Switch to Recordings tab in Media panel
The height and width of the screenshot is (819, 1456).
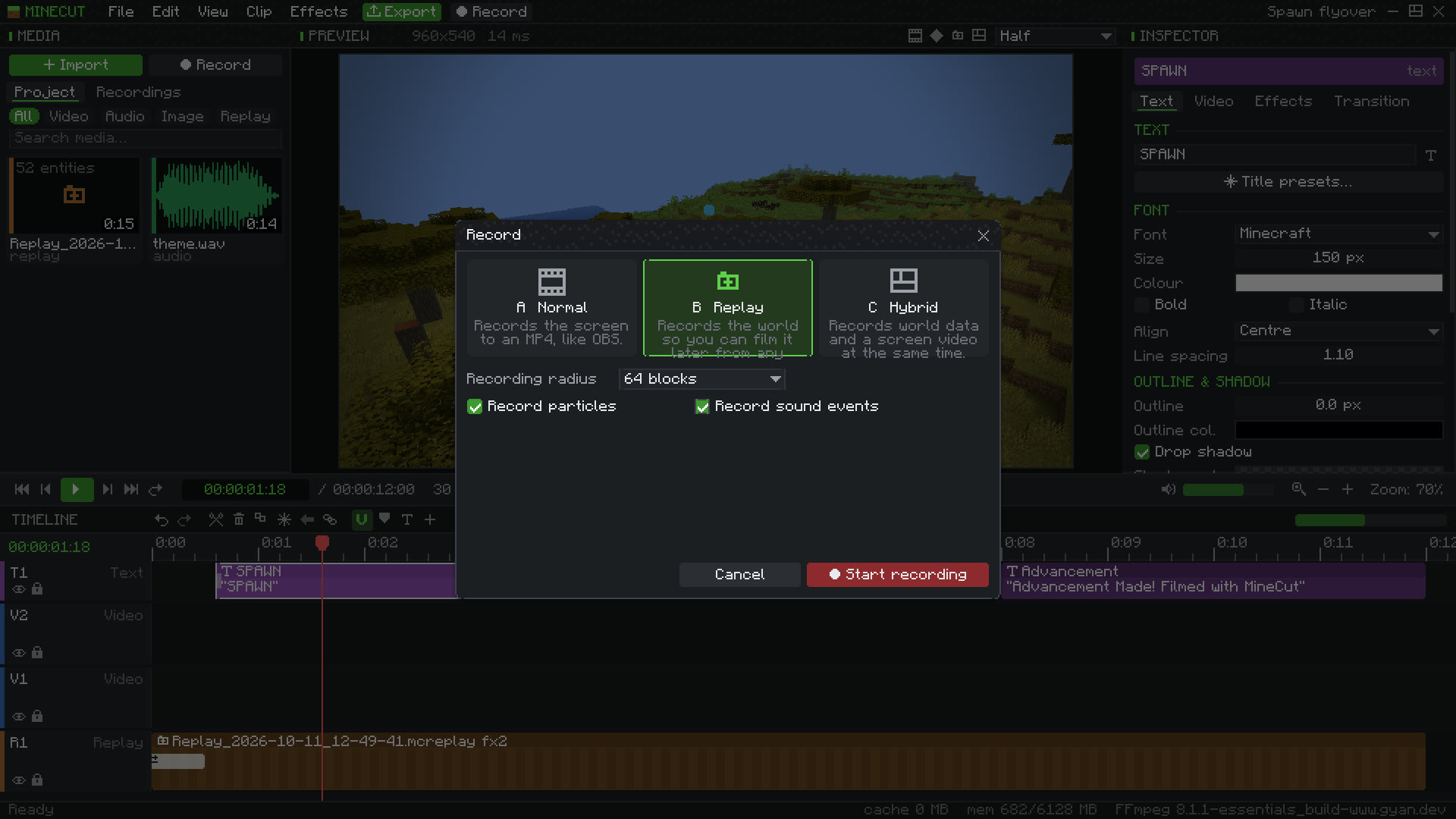[138, 92]
